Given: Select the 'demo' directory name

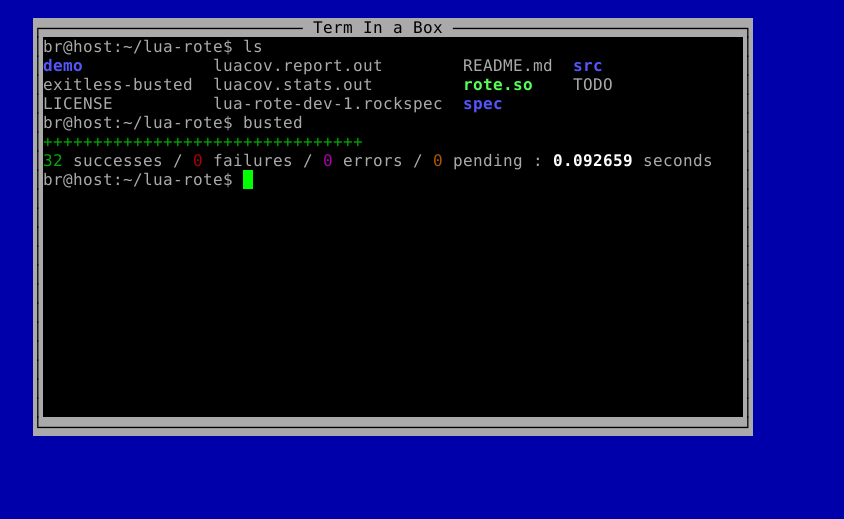Looking at the screenshot, I should 62,66.
